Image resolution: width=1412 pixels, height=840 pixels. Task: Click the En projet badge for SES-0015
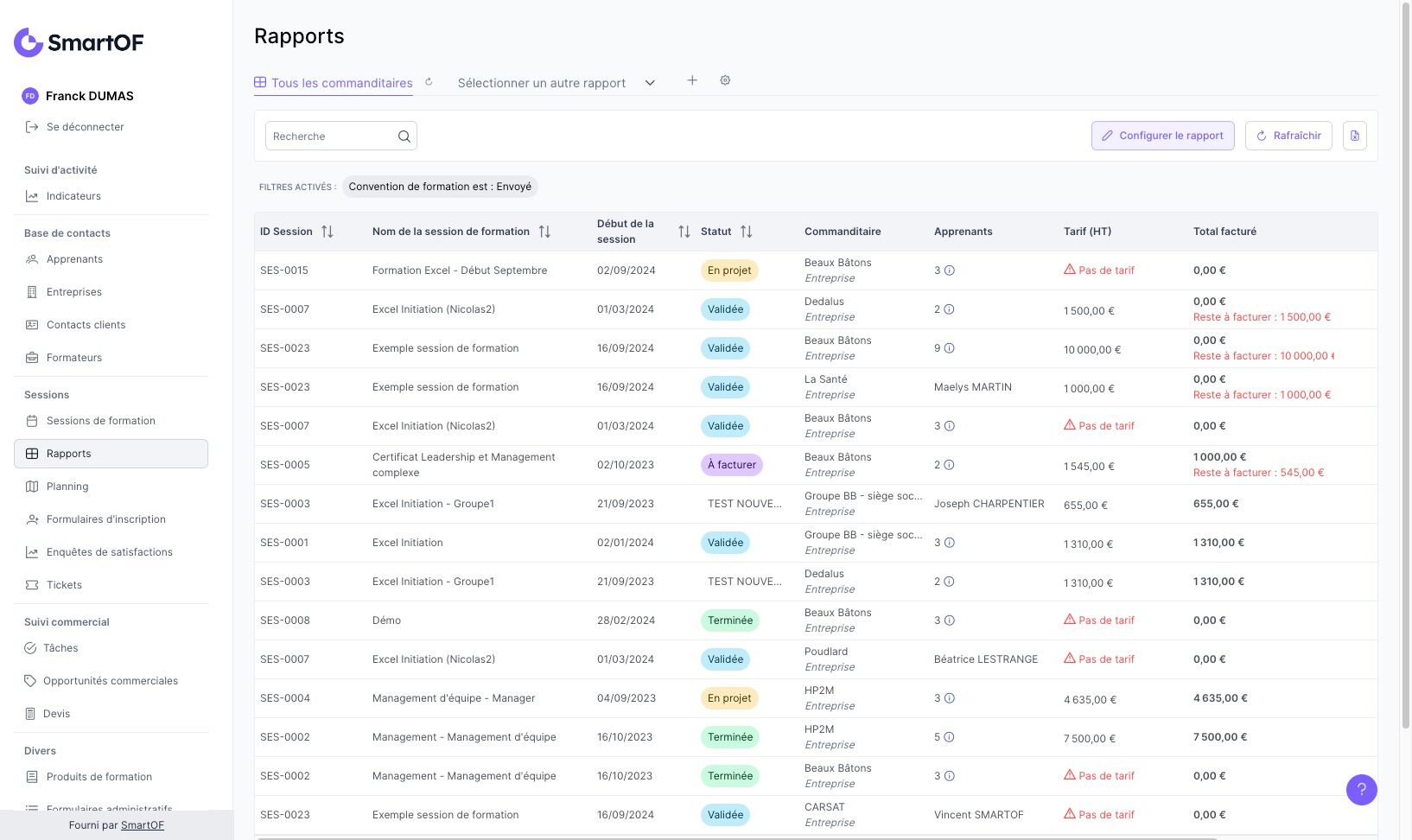point(729,270)
